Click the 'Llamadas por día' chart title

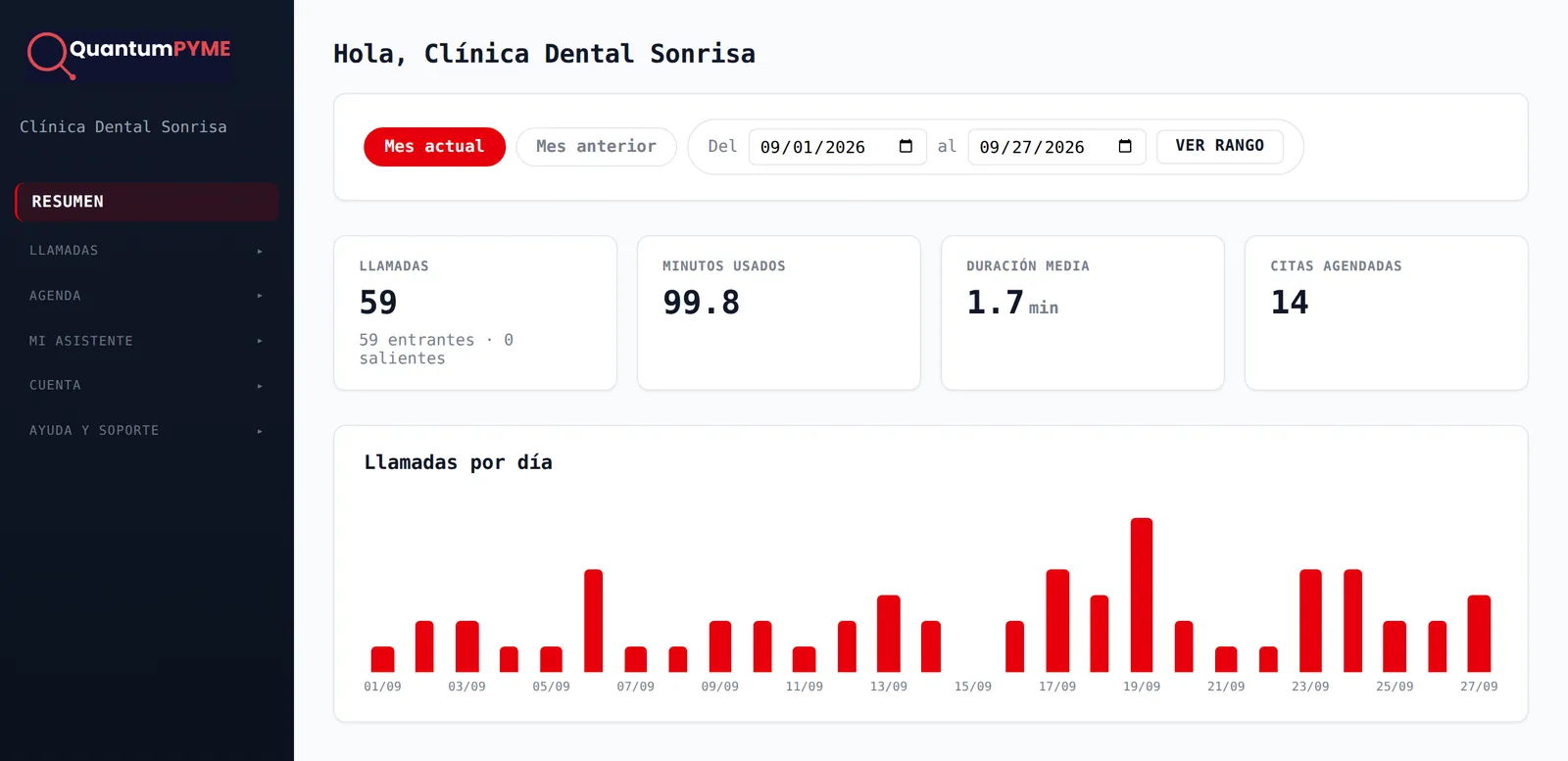(x=459, y=462)
